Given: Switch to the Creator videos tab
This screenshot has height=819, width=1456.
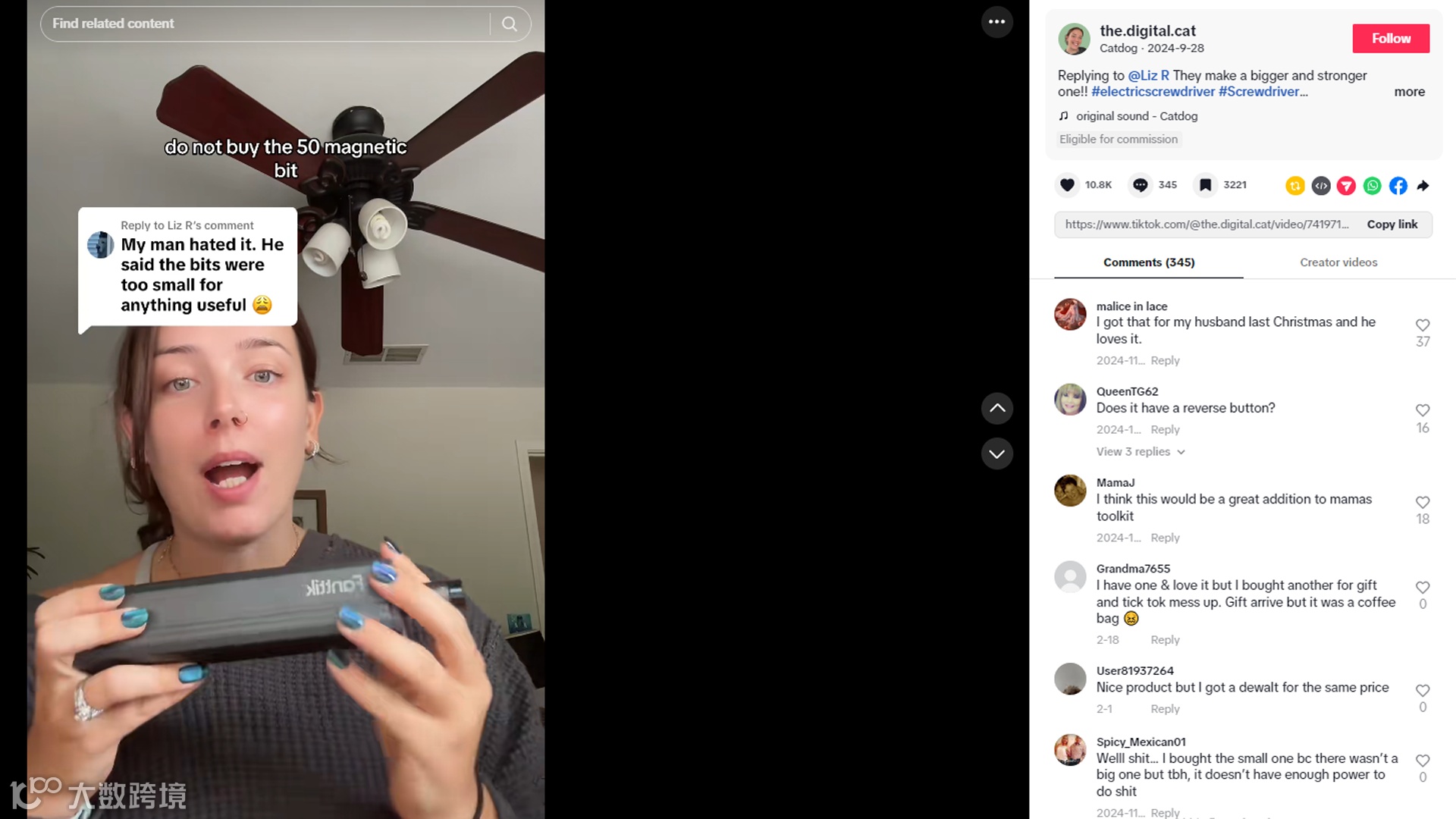Looking at the screenshot, I should (x=1338, y=262).
